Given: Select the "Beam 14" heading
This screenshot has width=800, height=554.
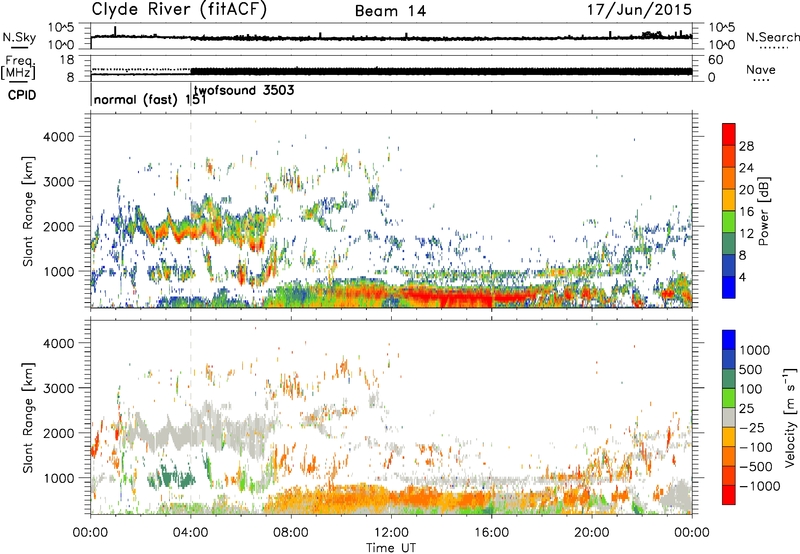Looking at the screenshot, I should (390, 11).
